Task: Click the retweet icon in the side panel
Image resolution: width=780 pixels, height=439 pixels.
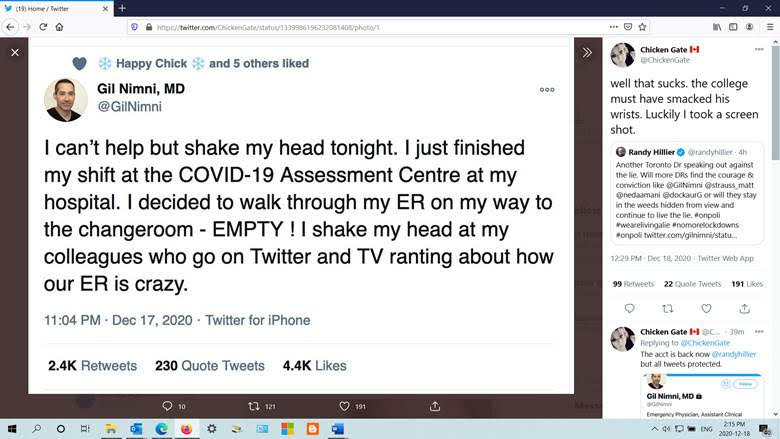Action: 668,308
